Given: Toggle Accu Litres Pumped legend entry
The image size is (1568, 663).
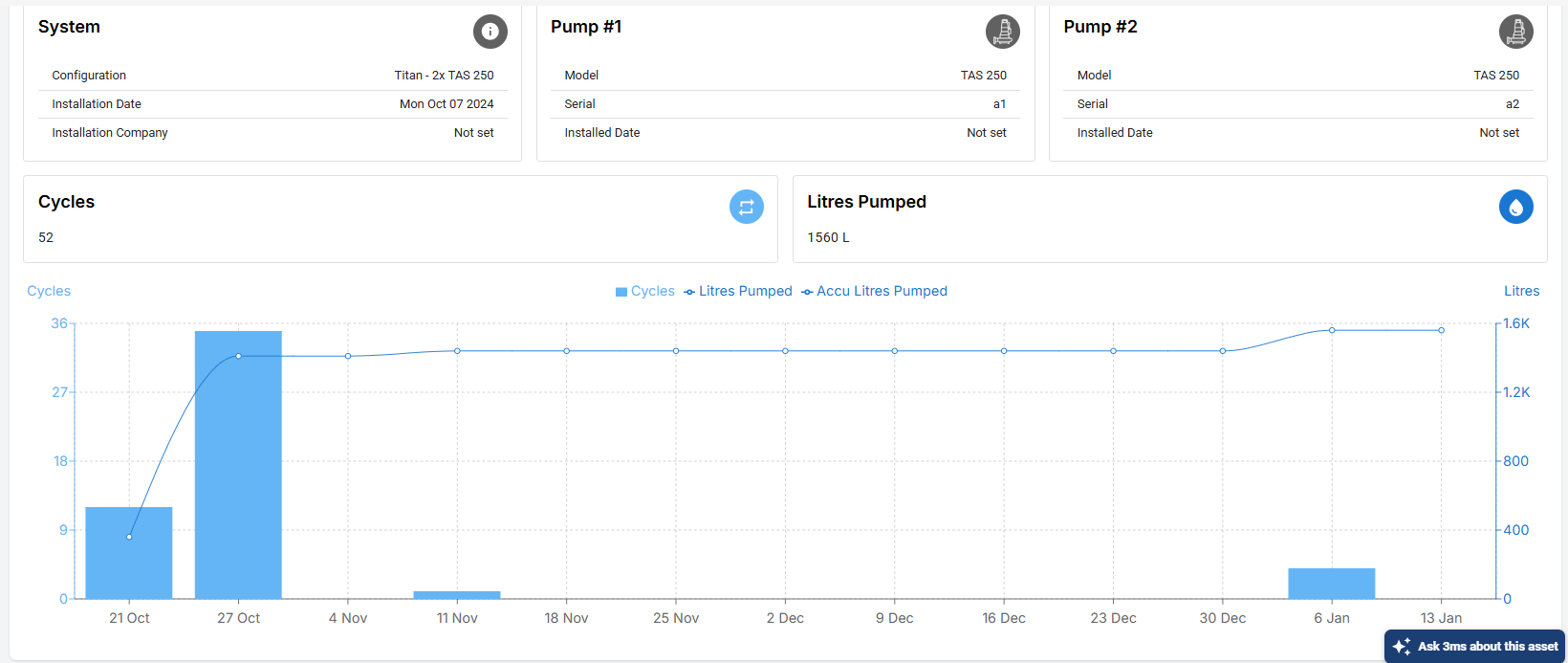Looking at the screenshot, I should [875, 291].
